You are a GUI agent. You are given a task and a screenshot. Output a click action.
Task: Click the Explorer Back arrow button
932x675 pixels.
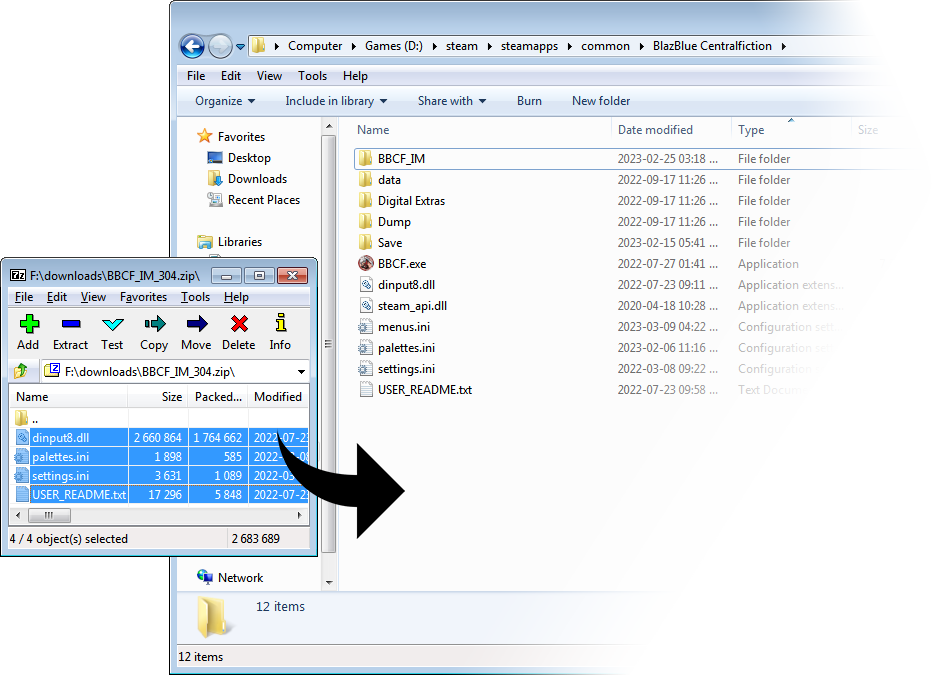click(x=192, y=46)
